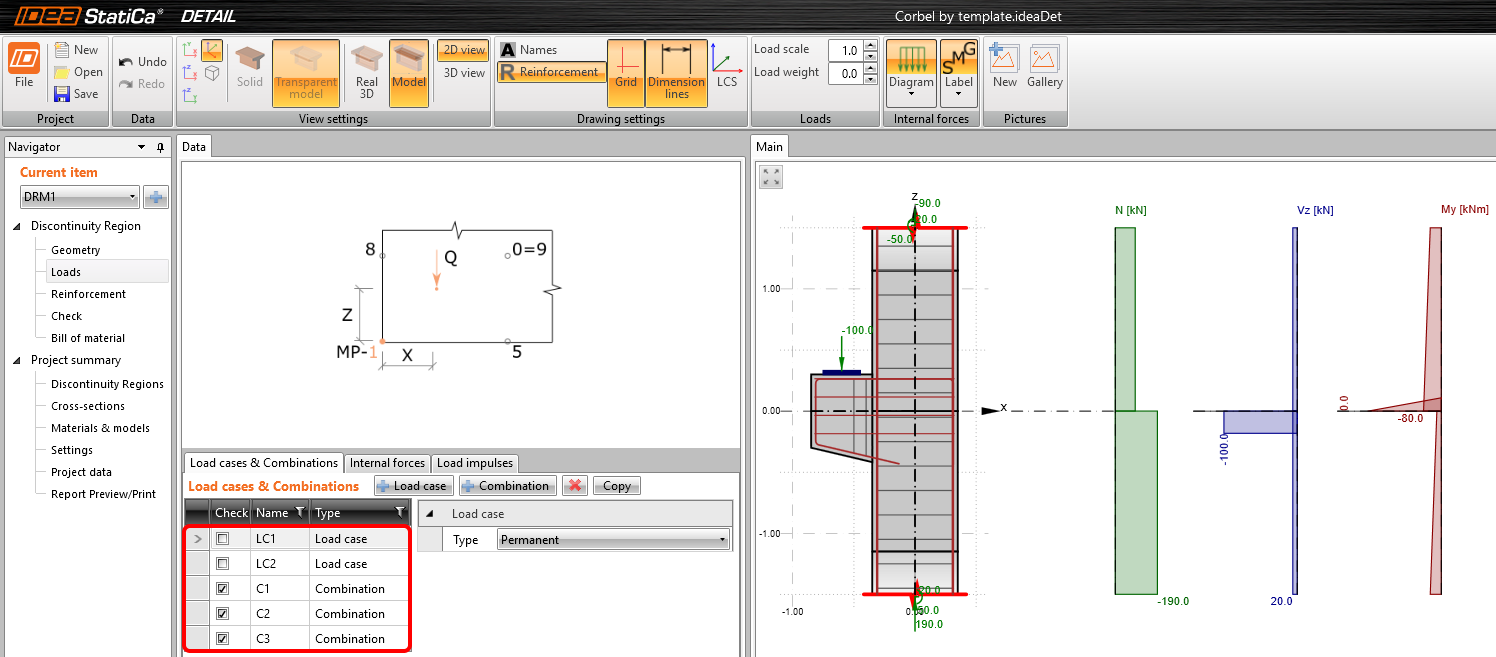This screenshot has height=657, width=1496.
Task: Open the Diagram internal forces tool
Action: (910, 70)
